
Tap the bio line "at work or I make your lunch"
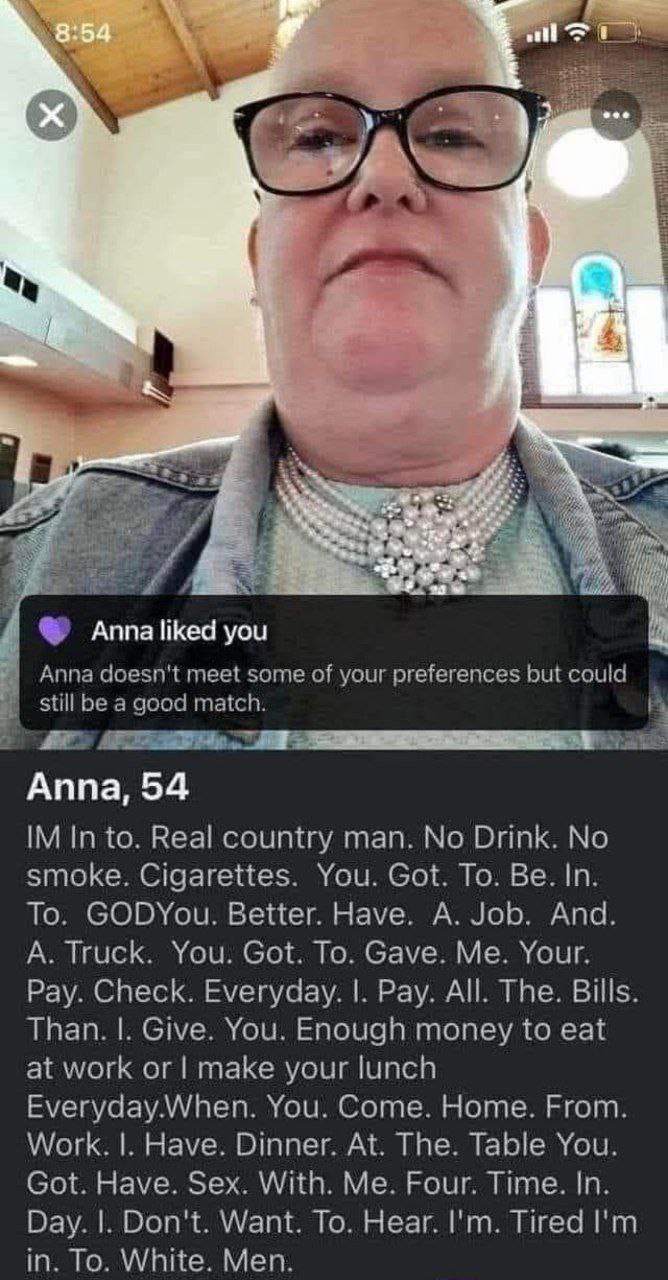tap(231, 1068)
